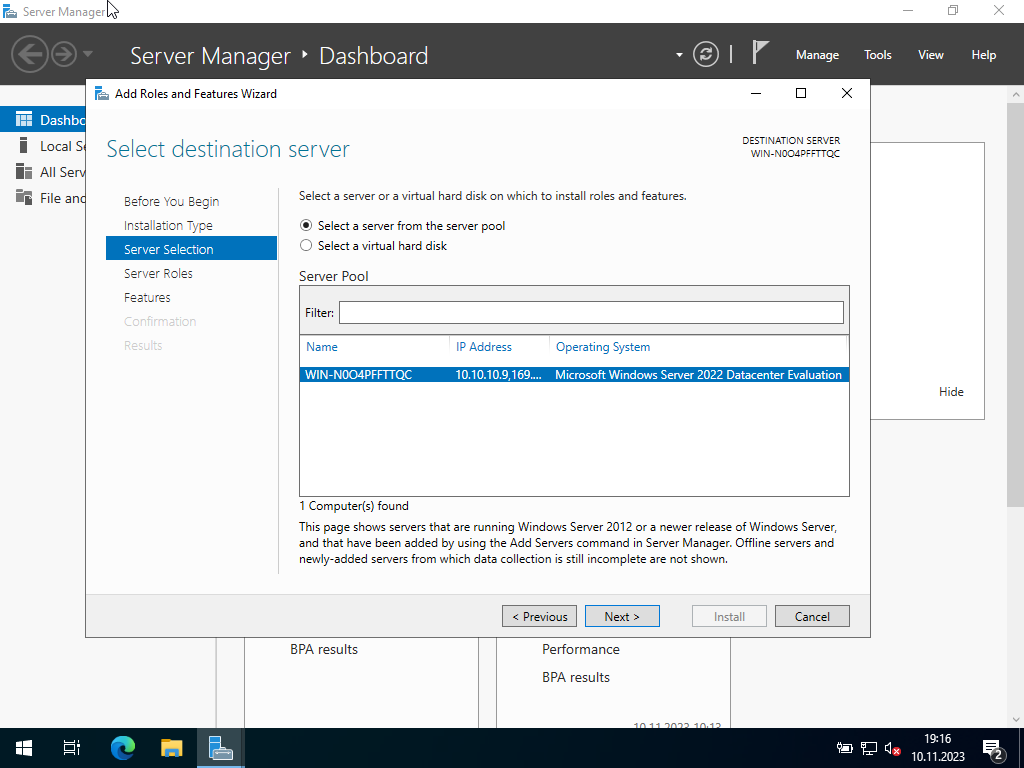Go to Installation Type step

click(168, 225)
